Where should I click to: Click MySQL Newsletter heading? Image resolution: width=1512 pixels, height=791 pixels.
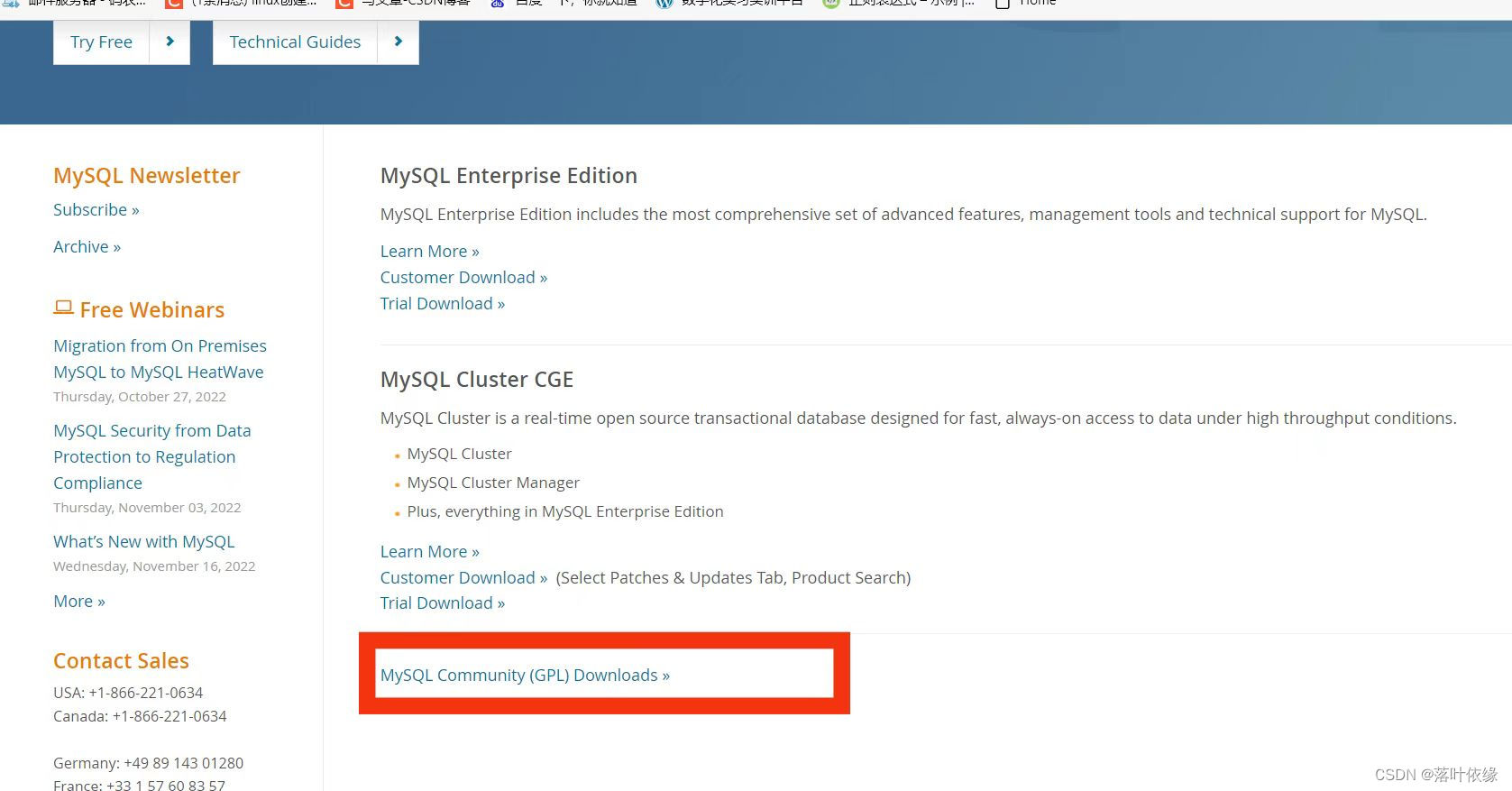click(x=146, y=176)
